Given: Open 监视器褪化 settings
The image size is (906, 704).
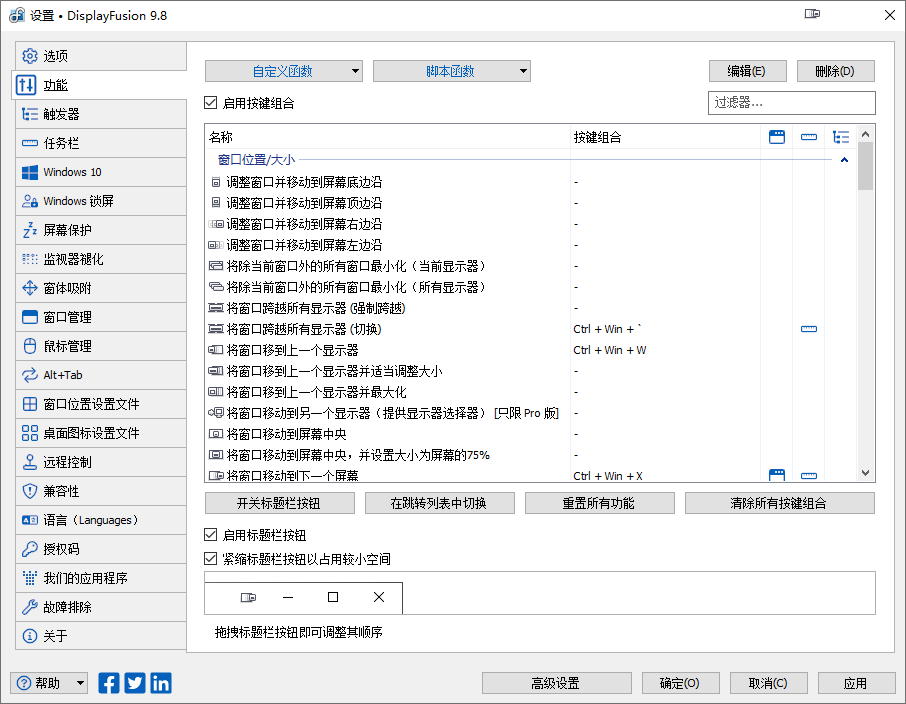Looking at the screenshot, I should (x=101, y=259).
